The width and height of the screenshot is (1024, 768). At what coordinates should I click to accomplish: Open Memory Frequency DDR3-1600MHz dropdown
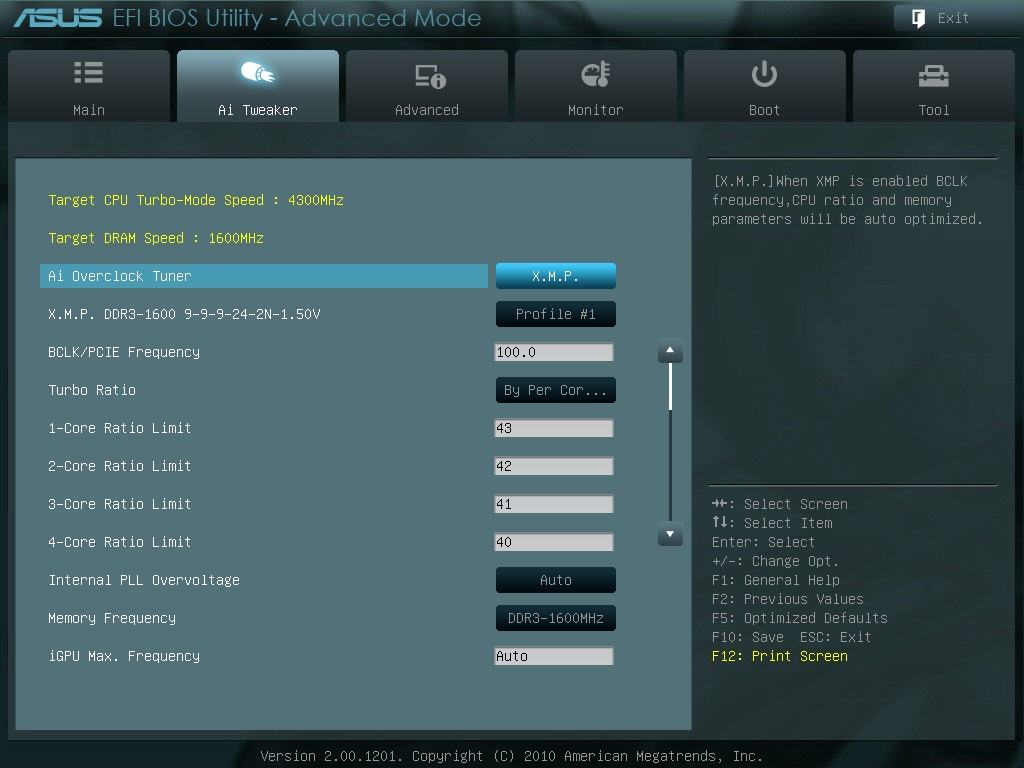point(556,618)
